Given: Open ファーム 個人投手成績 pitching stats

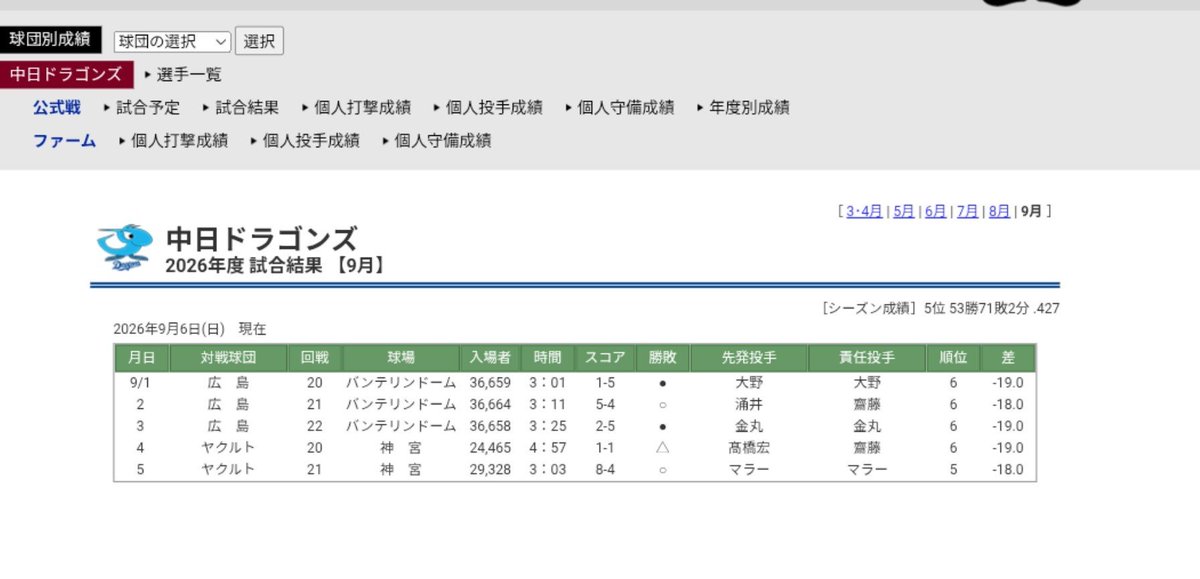Looking at the screenshot, I should [311, 140].
